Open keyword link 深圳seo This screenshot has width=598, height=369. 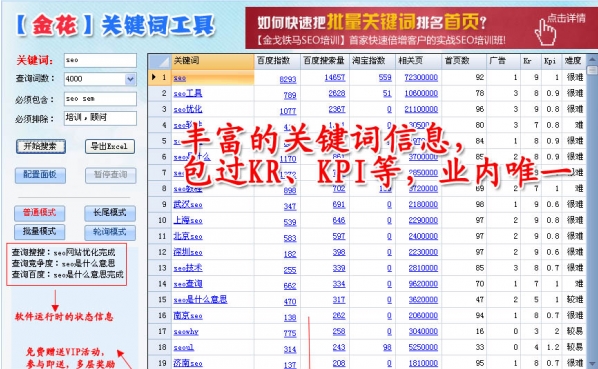[188, 252]
